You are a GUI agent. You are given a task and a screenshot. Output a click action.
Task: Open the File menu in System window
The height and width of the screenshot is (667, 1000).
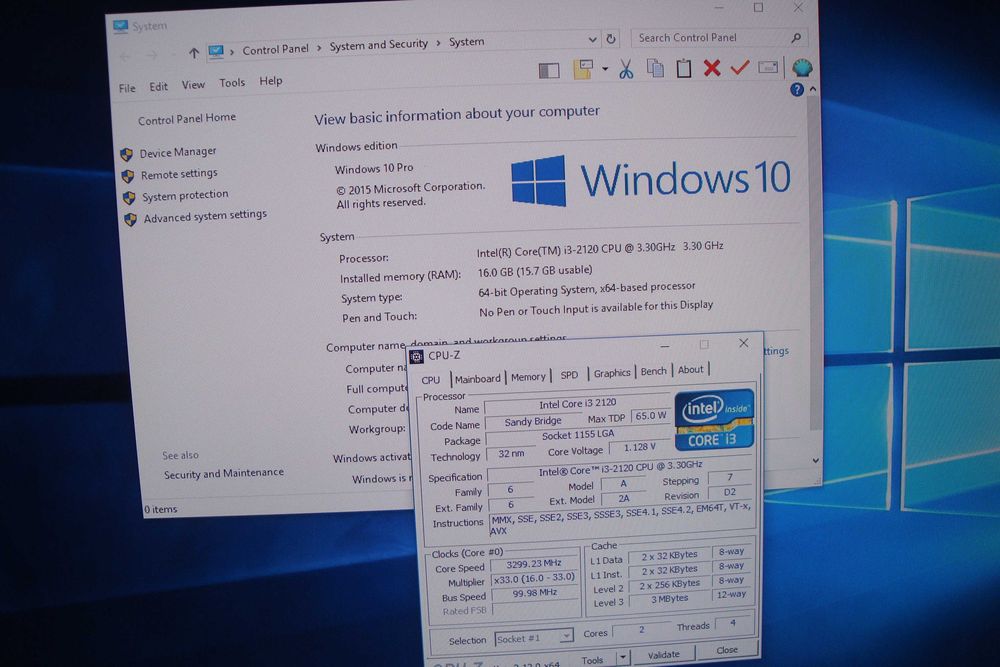click(127, 88)
